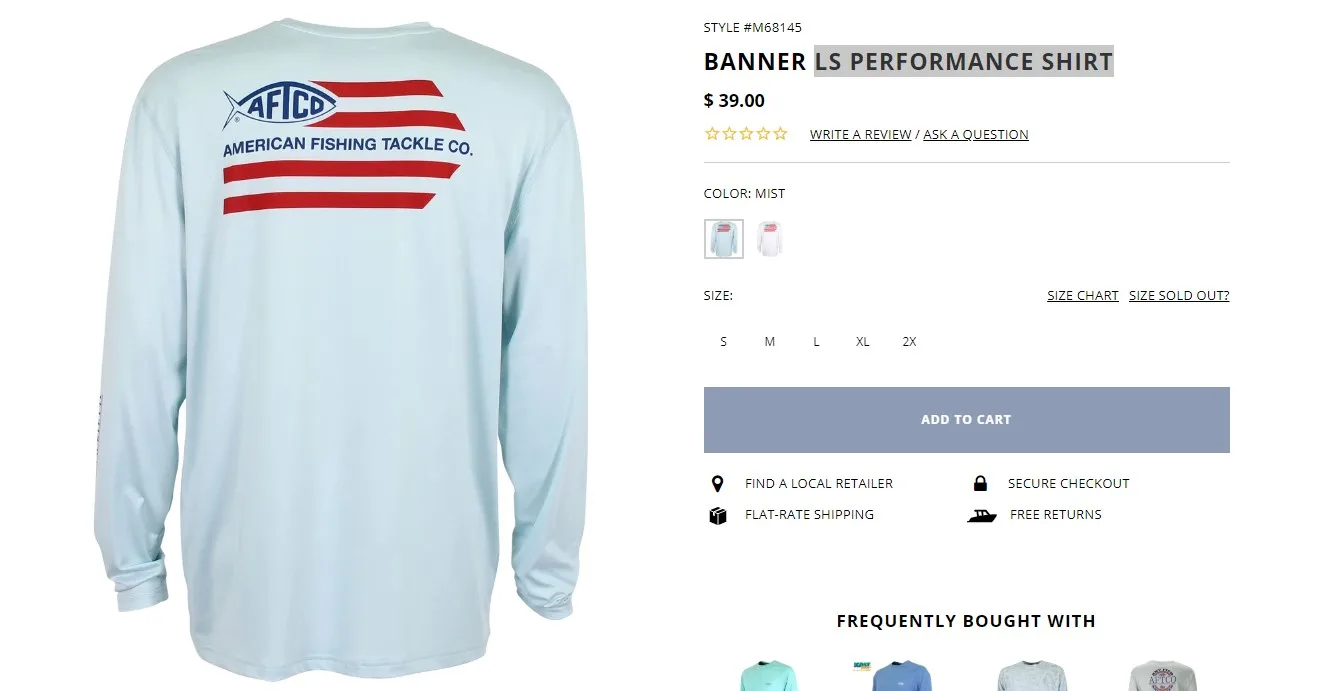
Task: Pick size 2X
Action: click(x=909, y=342)
